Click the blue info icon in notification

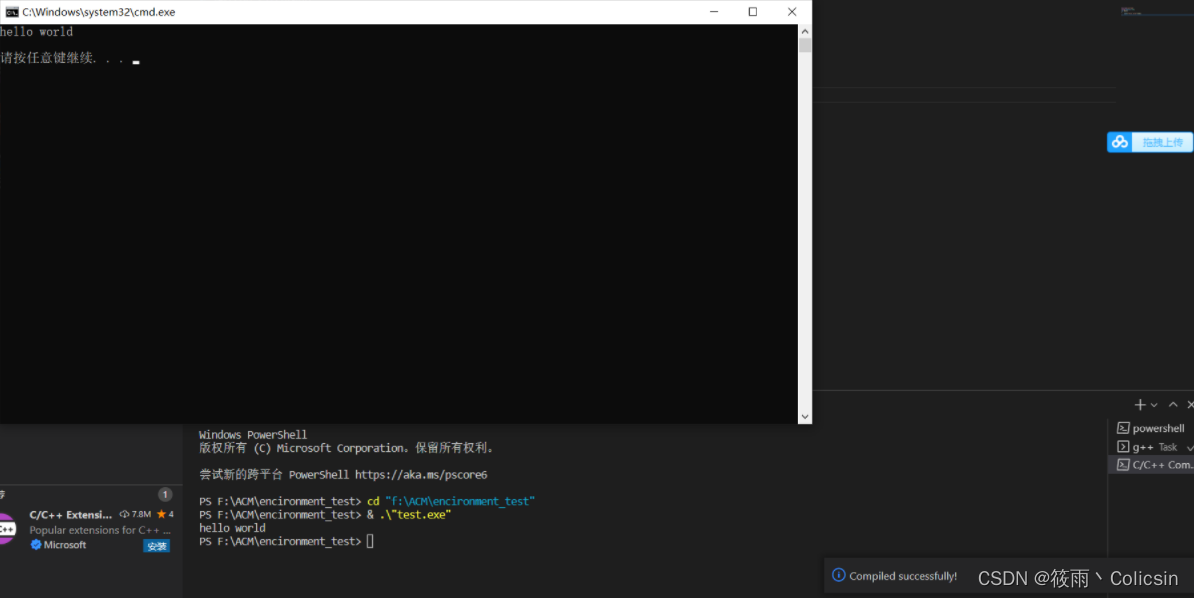click(838, 575)
